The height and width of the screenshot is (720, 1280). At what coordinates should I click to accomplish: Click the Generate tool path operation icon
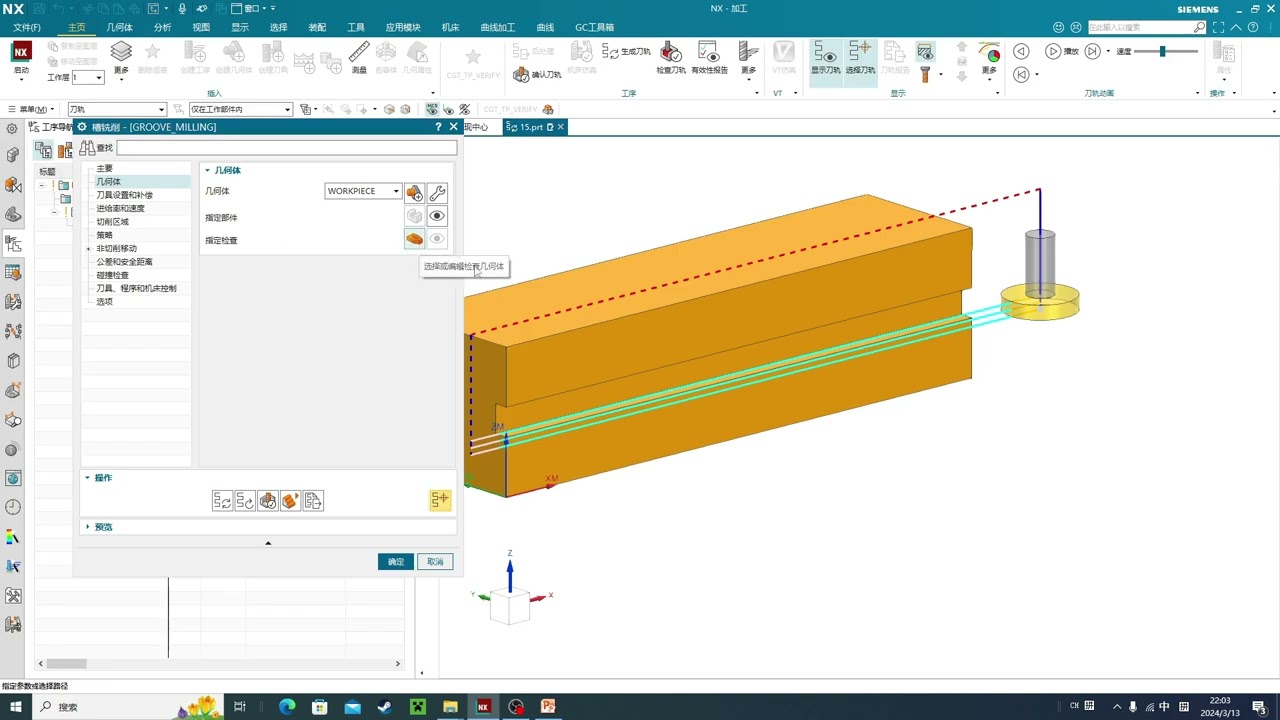(x=222, y=501)
